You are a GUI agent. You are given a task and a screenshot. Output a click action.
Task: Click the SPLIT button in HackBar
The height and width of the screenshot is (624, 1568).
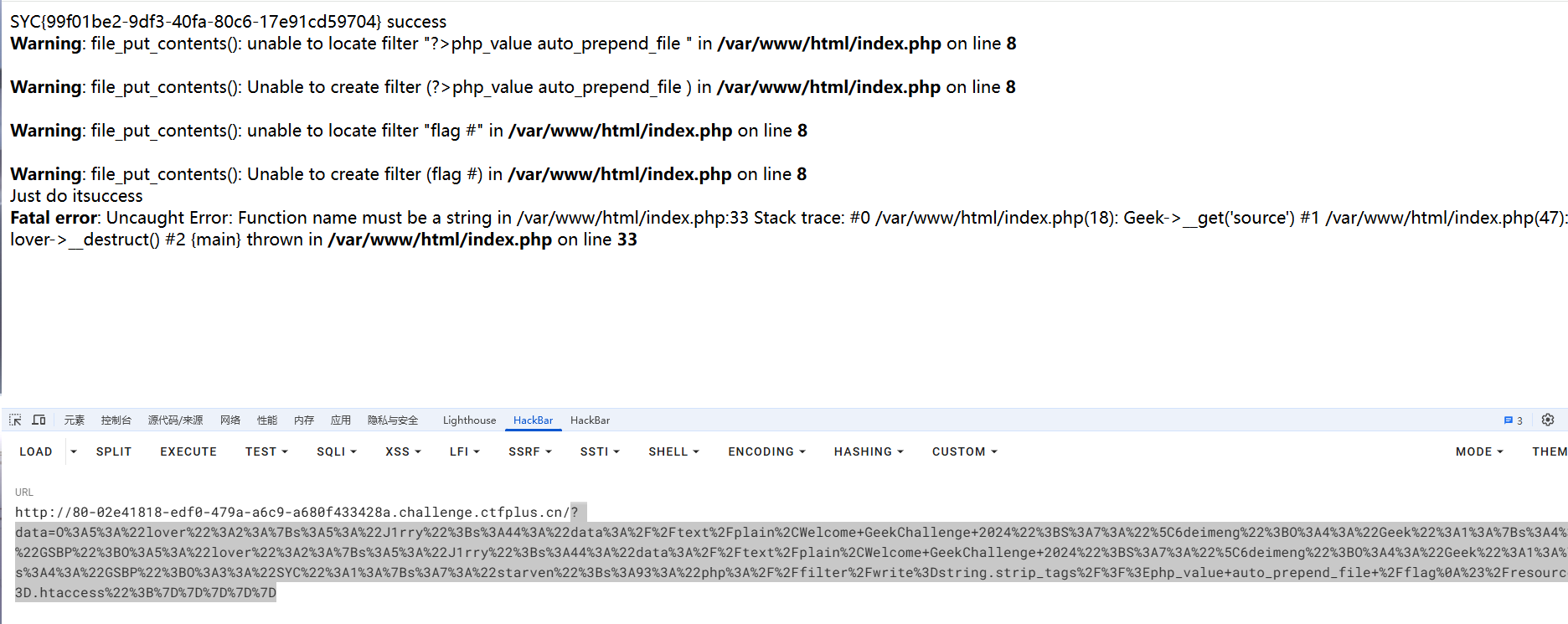114,451
